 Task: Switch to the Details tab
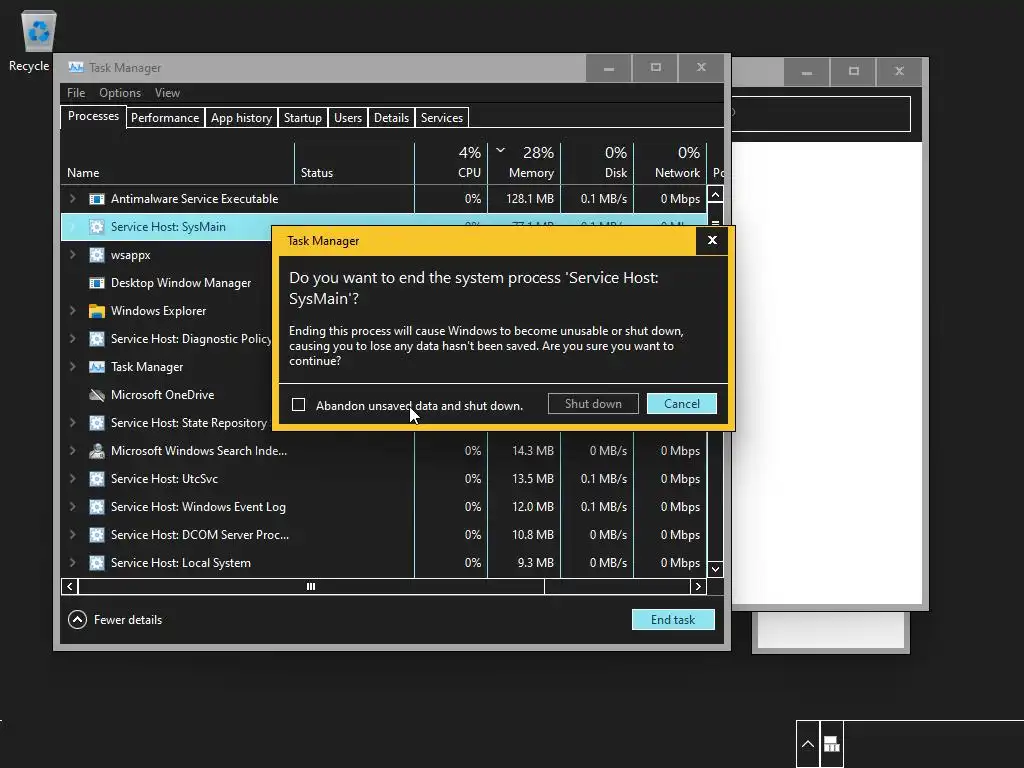pyautogui.click(x=391, y=118)
